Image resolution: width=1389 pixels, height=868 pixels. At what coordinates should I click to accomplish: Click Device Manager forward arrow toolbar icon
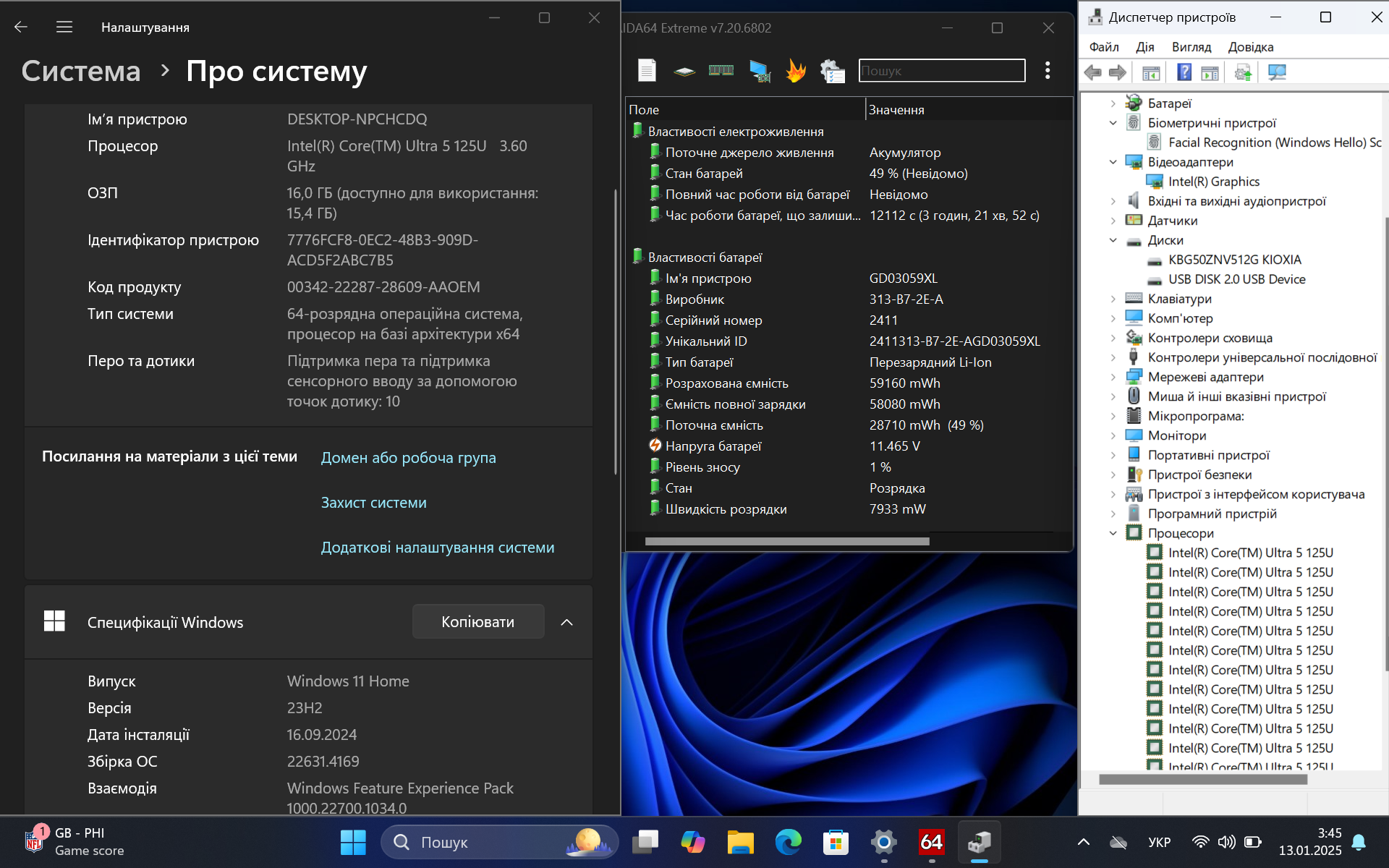click(1118, 72)
